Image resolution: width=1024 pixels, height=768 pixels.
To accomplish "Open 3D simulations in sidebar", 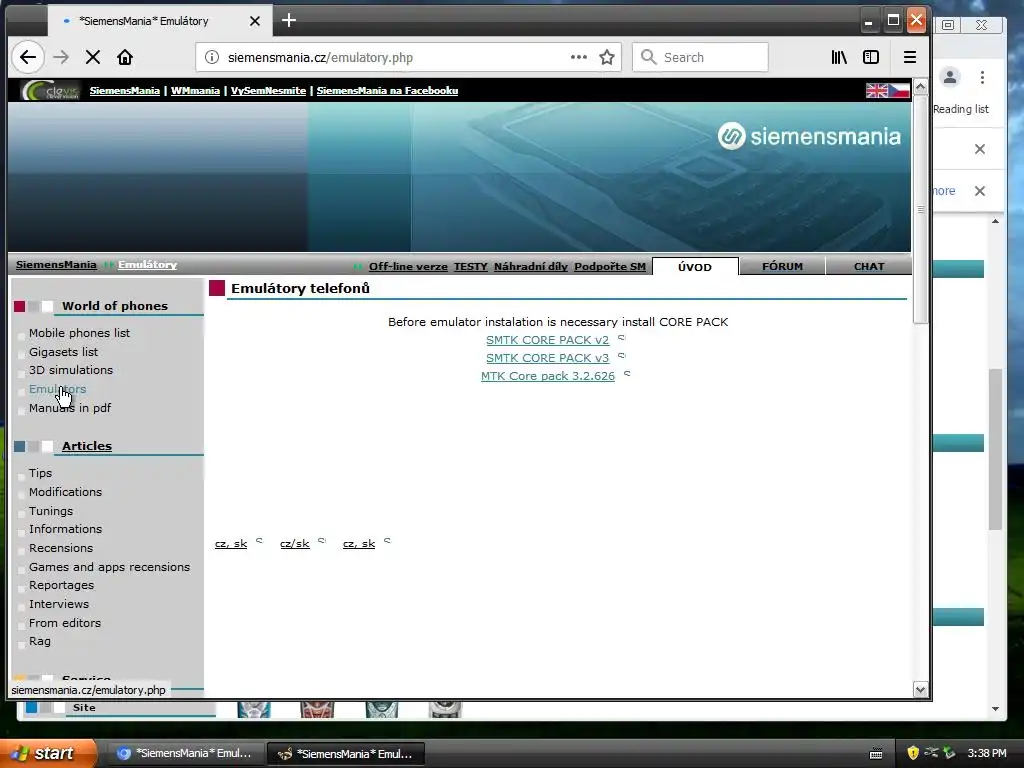I will (x=71, y=370).
